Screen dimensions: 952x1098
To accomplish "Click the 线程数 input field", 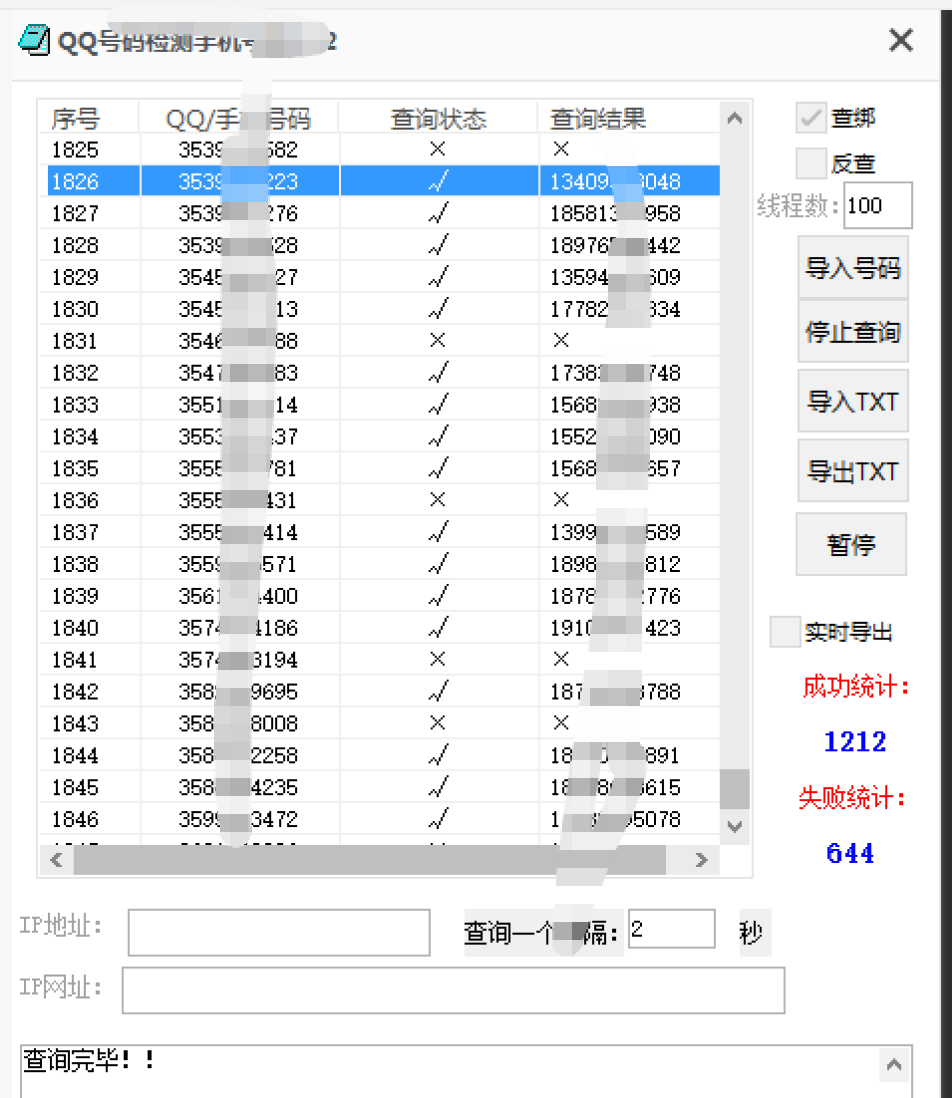I will (878, 205).
